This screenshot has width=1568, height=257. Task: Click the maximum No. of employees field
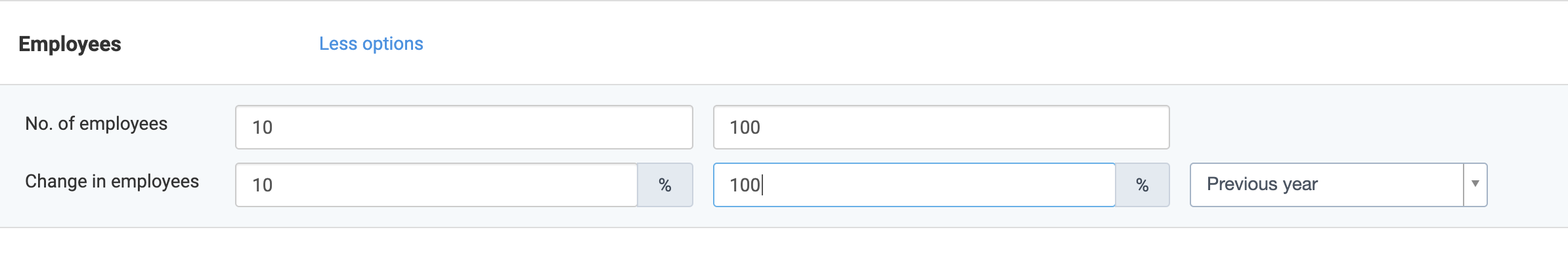tap(941, 127)
